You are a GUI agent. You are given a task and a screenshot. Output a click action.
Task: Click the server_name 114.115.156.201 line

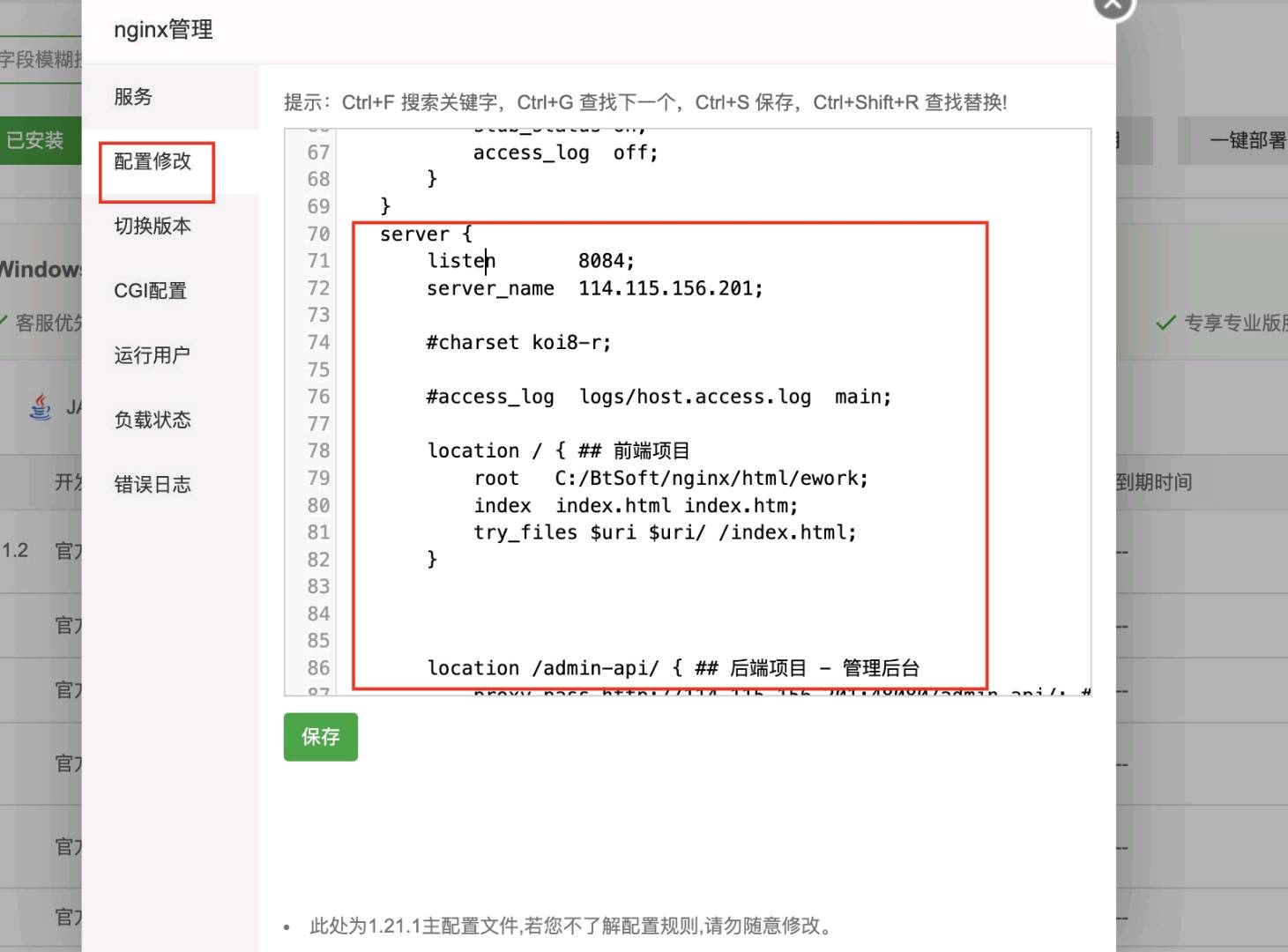click(x=594, y=288)
